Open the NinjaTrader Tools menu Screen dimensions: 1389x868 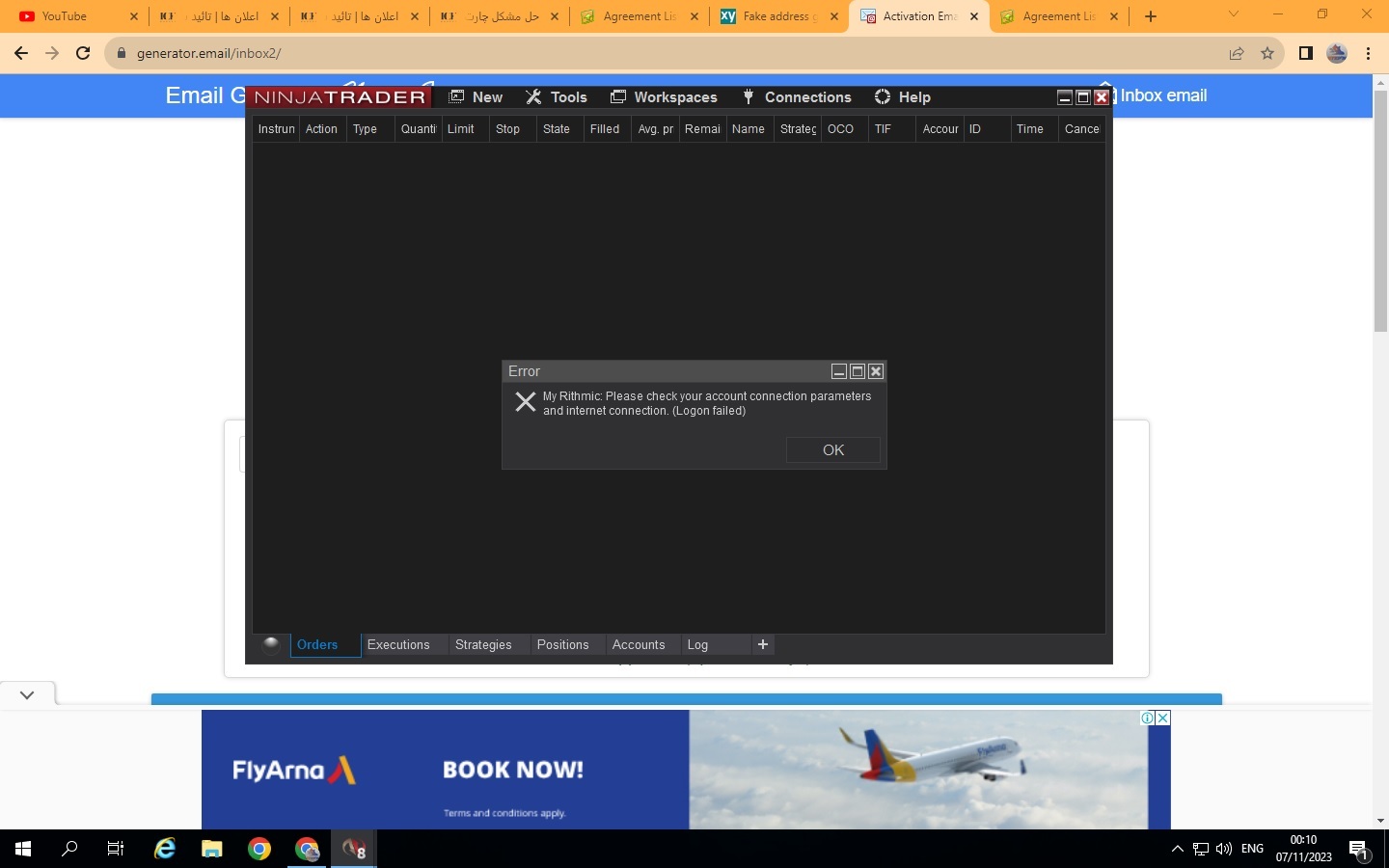click(557, 97)
